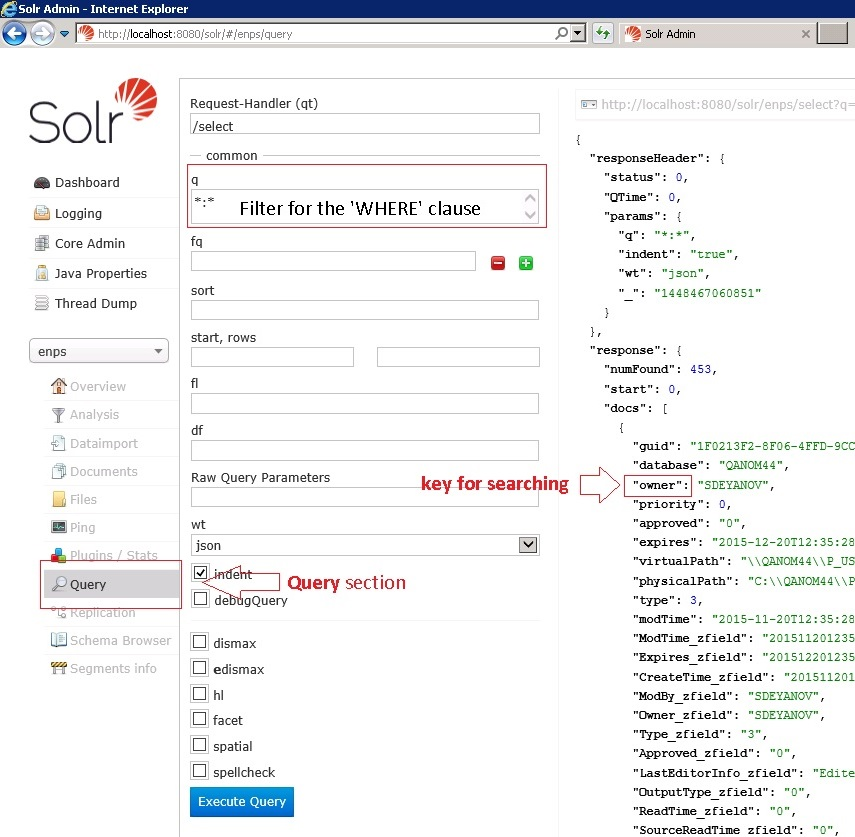The height and width of the screenshot is (837, 855).
Task: Click the Analysis funnel icon
Action: point(58,415)
